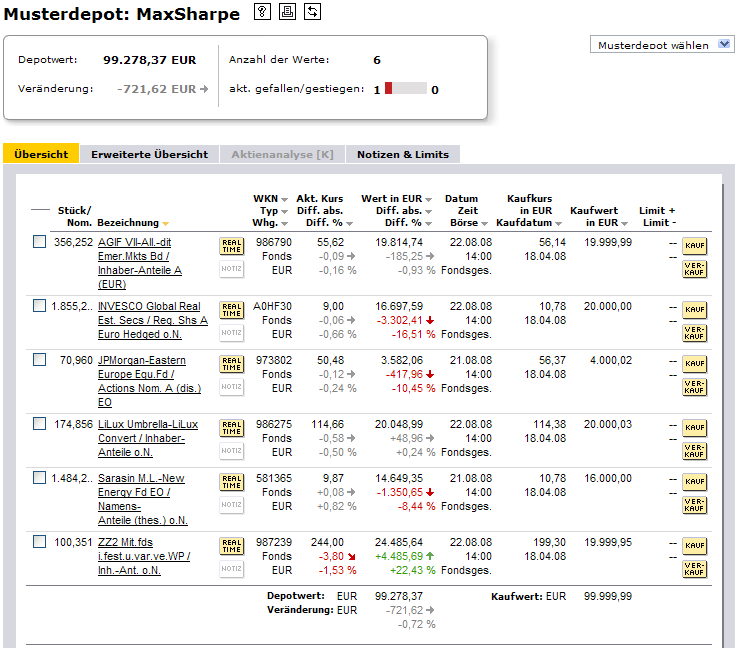Sort by Bezeichnung column arrow

point(166,223)
